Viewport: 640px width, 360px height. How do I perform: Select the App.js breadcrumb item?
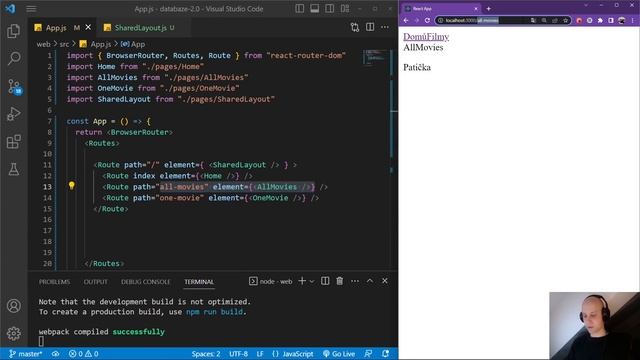click(96, 44)
